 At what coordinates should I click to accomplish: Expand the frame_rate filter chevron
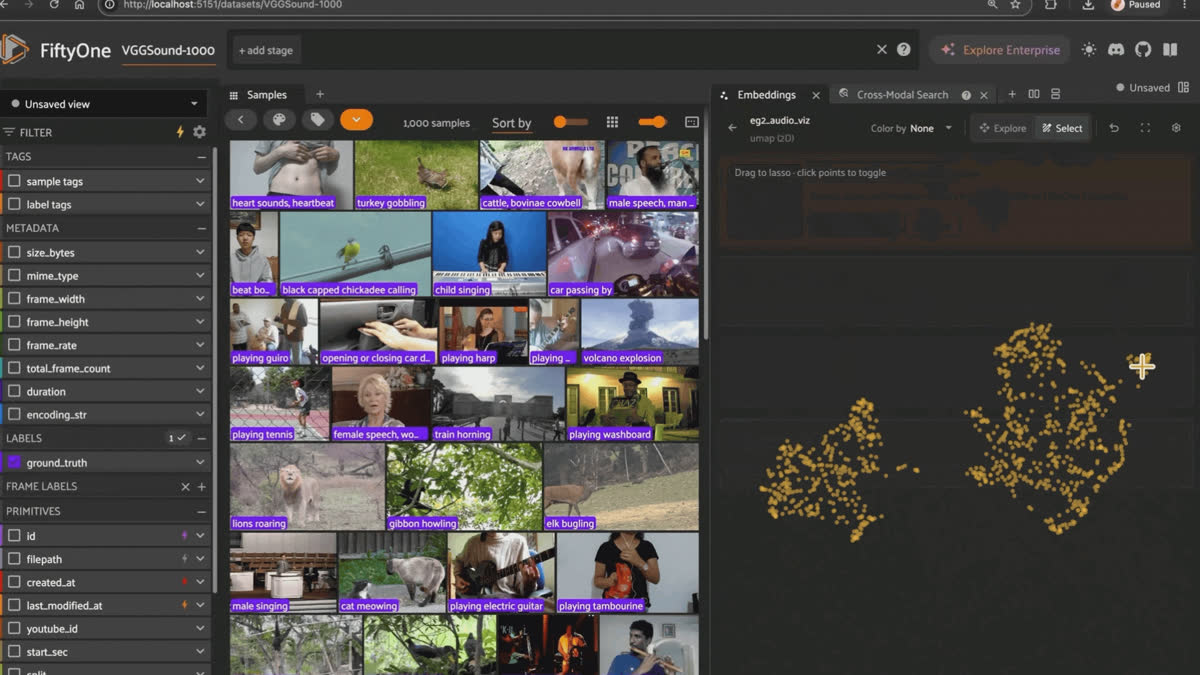pyautogui.click(x=200, y=345)
